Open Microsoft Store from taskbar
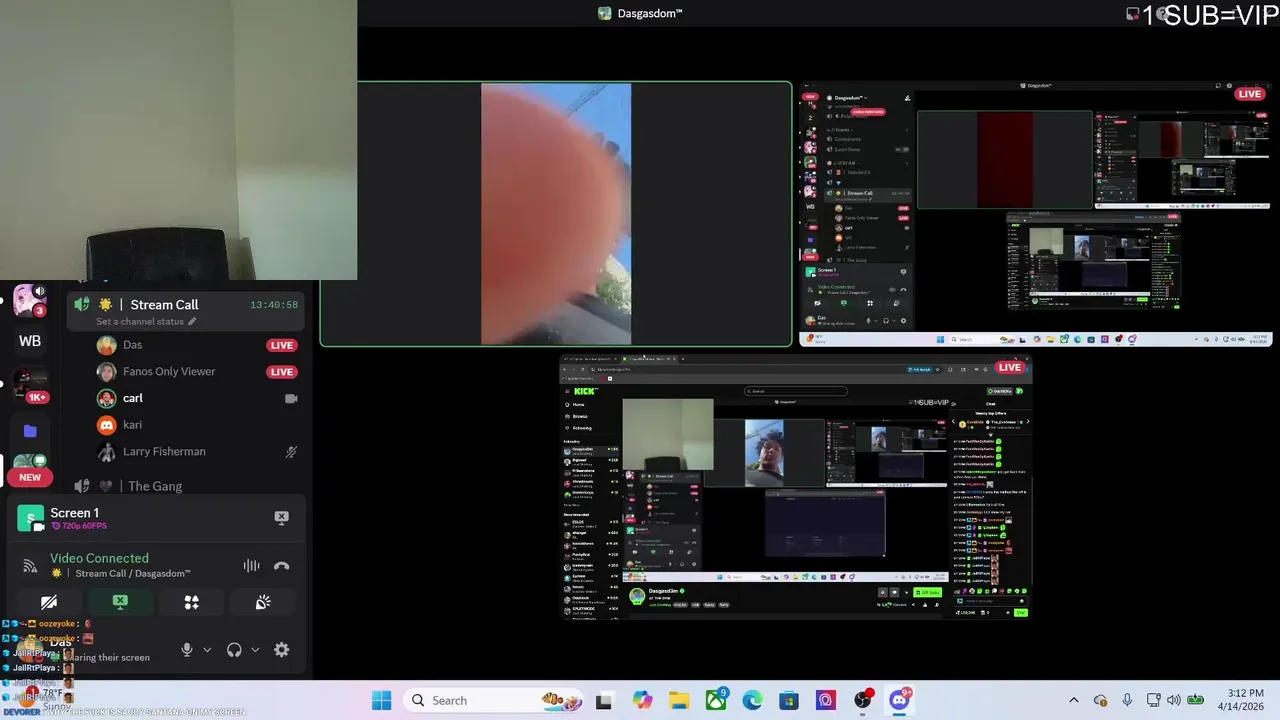Screen dimensions: 1280x720 (789, 701)
